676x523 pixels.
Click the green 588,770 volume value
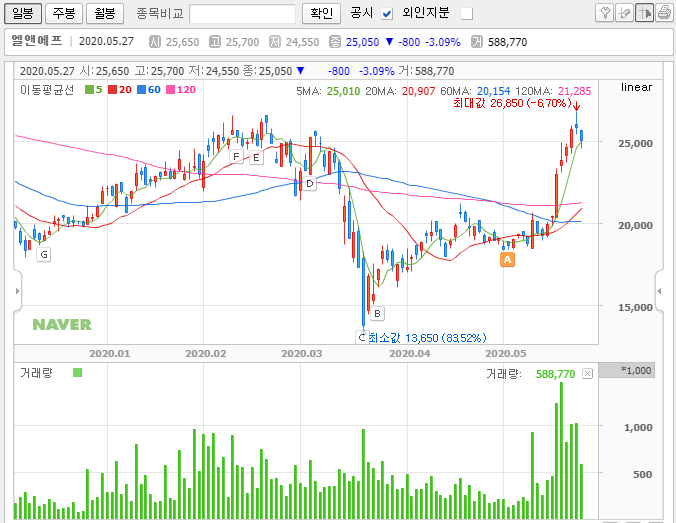click(555, 374)
